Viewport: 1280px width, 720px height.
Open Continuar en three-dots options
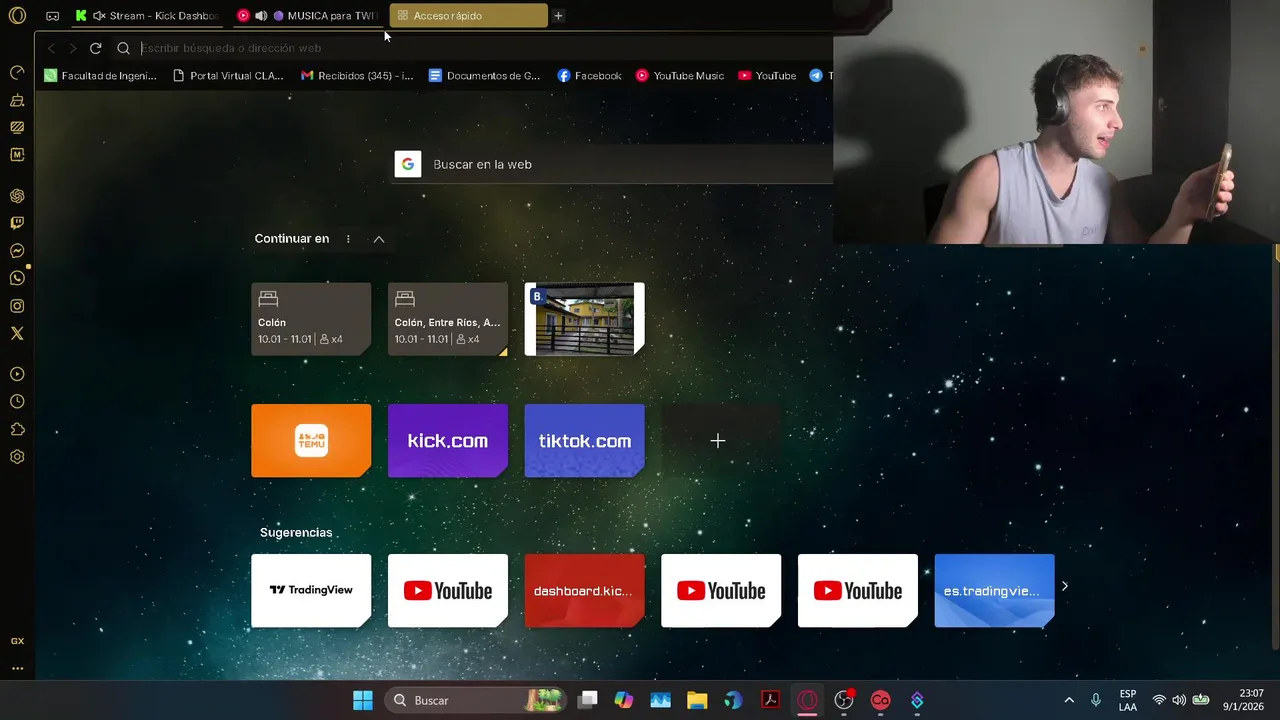pos(348,239)
